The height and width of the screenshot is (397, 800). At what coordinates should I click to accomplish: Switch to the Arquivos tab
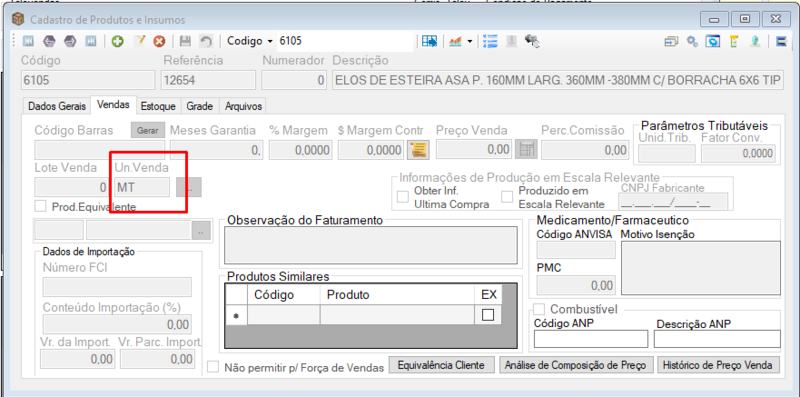243,106
